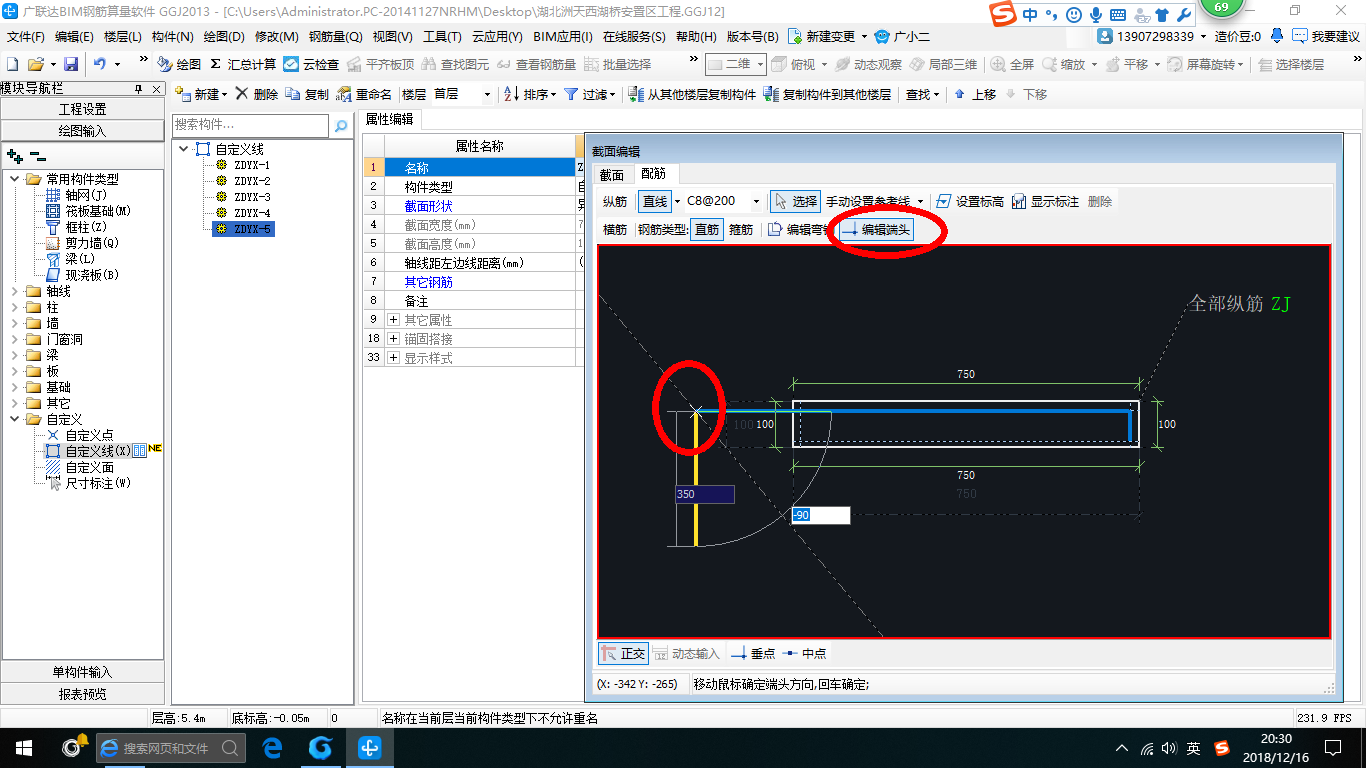Click the expand-all plus icon in navigation bar
The image size is (1366, 768).
pyautogui.click(x=15, y=156)
